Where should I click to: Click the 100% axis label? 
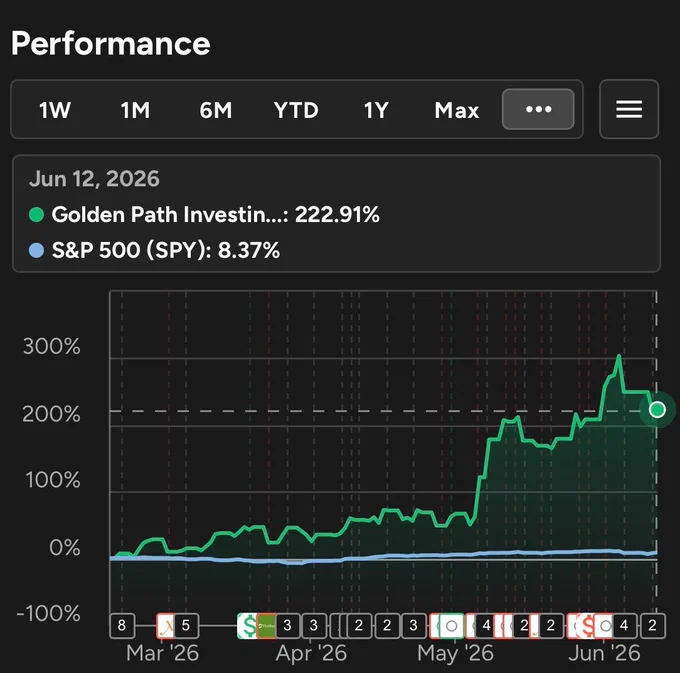tap(53, 480)
